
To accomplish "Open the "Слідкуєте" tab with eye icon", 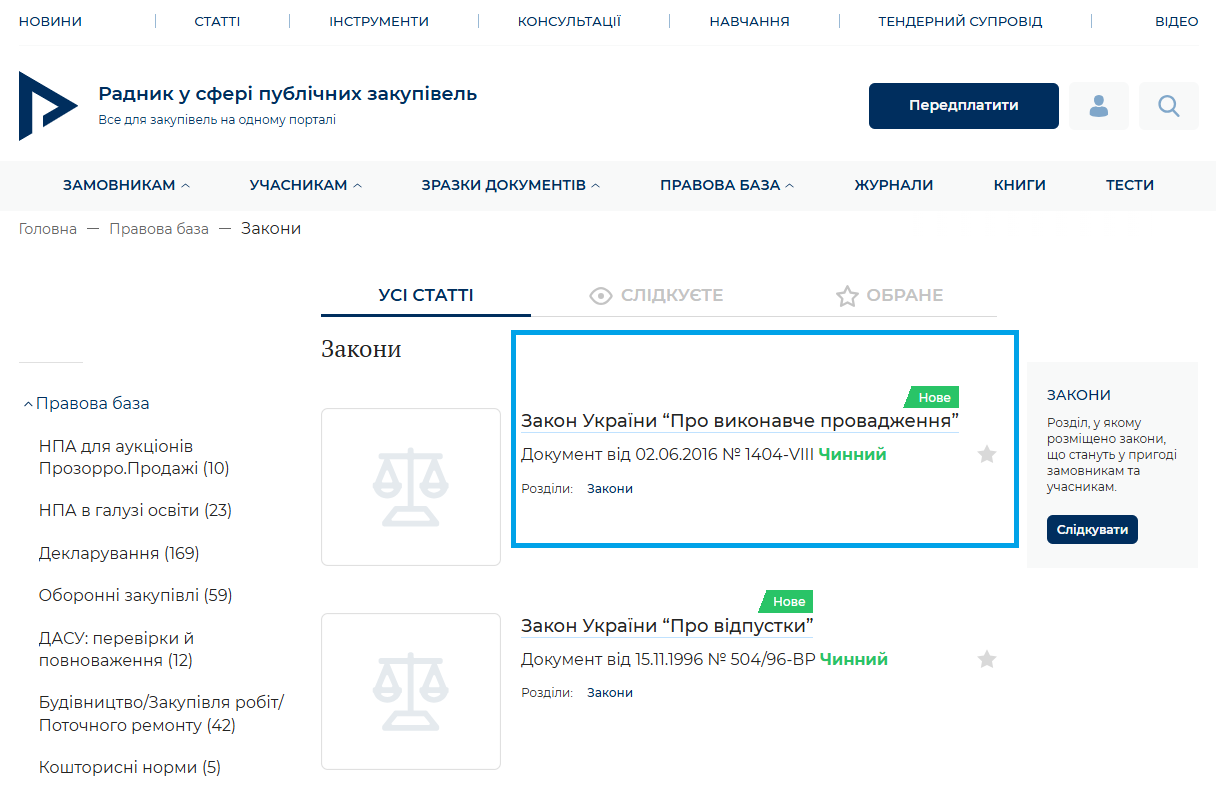I will click(656, 296).
